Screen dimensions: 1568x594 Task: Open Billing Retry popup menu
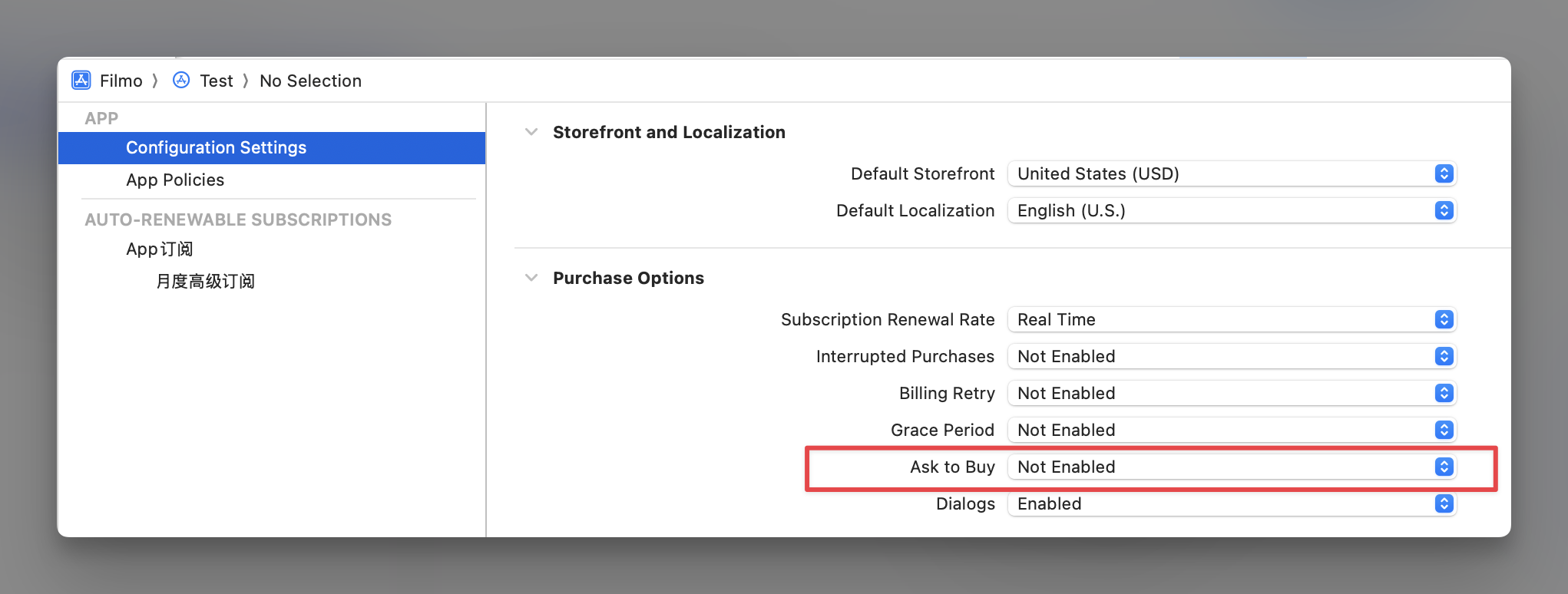(x=1231, y=393)
